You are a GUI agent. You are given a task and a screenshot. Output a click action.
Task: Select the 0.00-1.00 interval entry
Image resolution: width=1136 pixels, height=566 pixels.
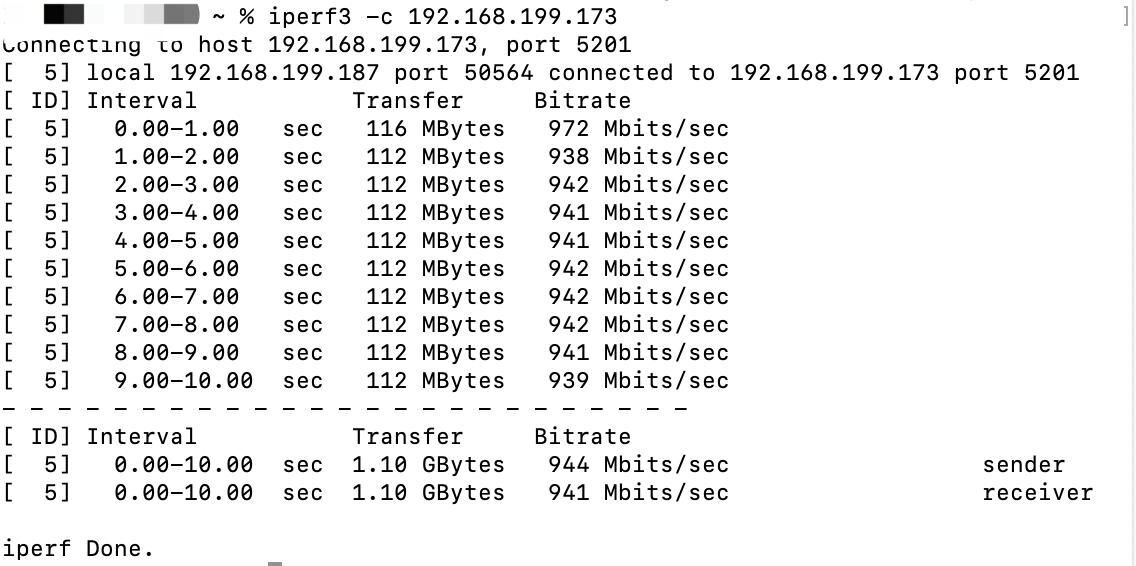(x=177, y=128)
